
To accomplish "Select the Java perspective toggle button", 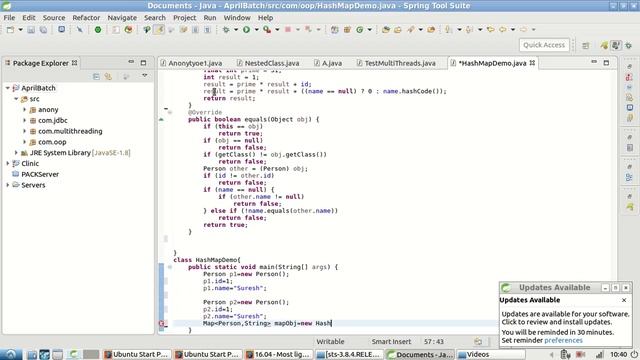I will (616, 45).
